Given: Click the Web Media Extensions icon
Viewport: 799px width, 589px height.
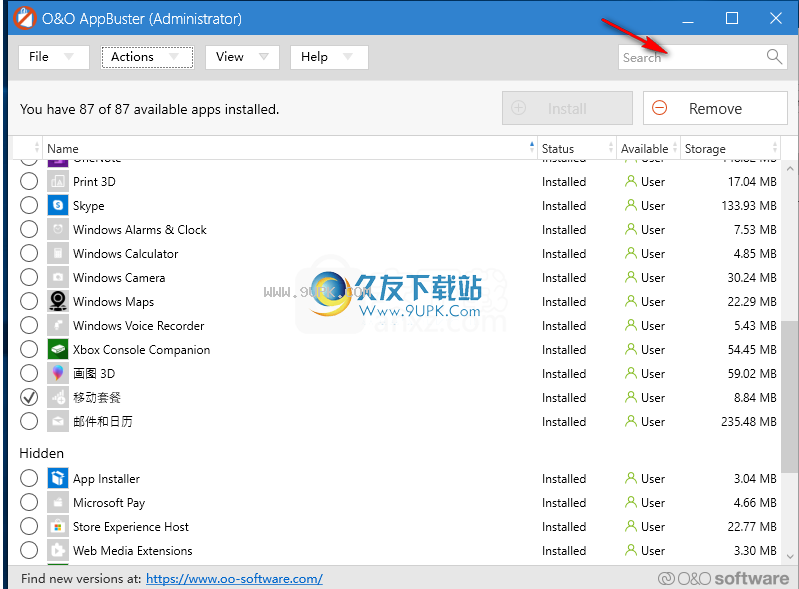Looking at the screenshot, I should (58, 550).
